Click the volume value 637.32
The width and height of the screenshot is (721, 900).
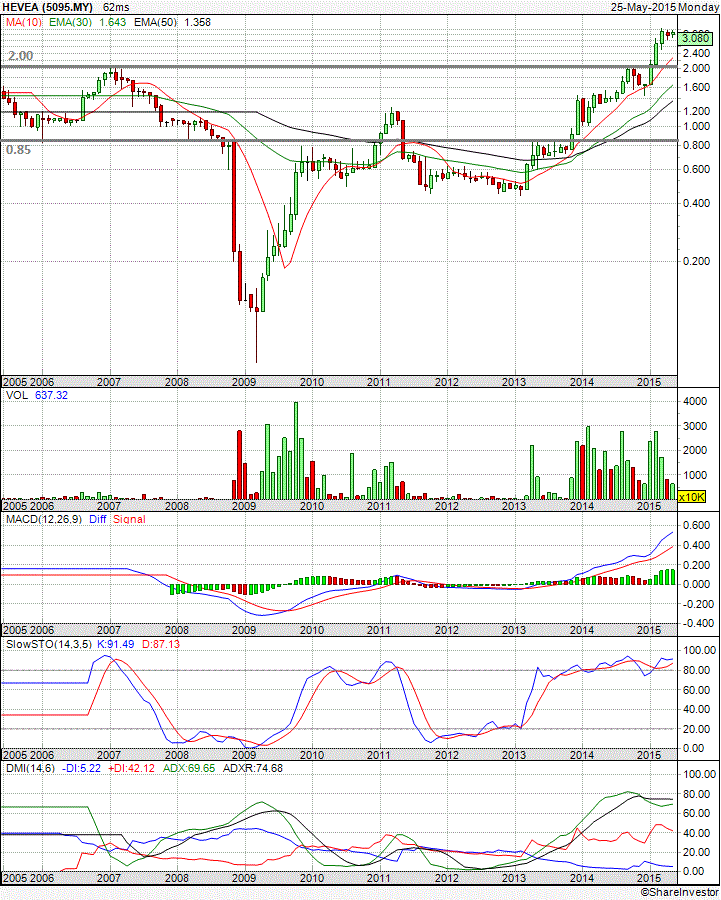click(51, 395)
